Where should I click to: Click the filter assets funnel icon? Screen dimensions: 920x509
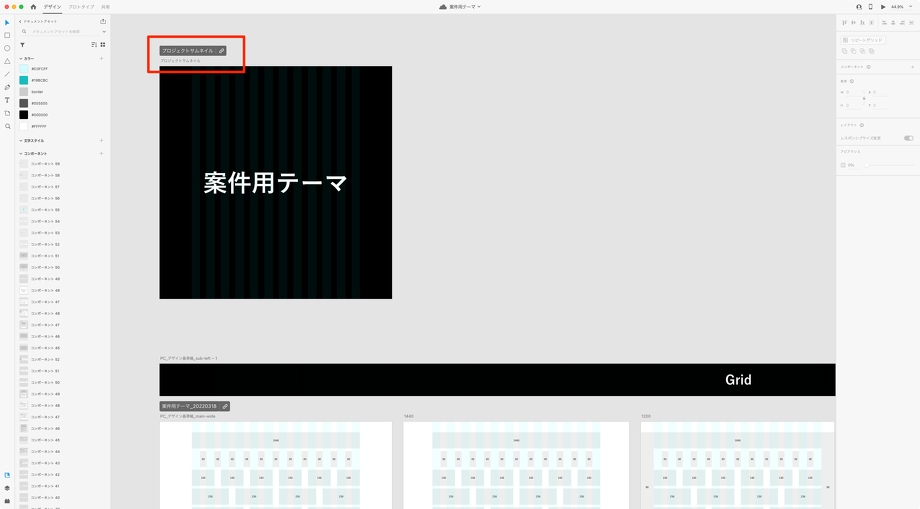[22, 45]
